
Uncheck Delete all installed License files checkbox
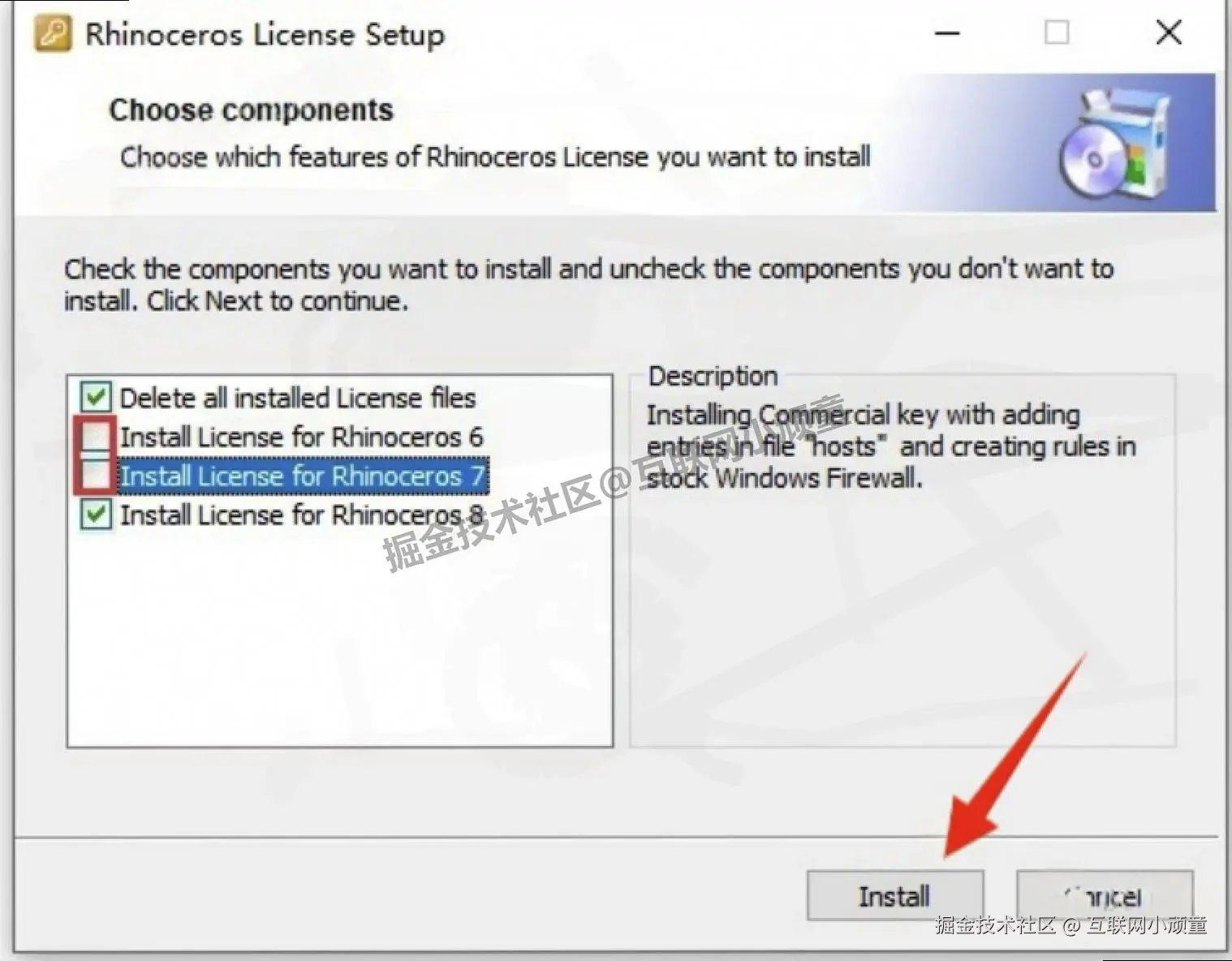(96, 397)
